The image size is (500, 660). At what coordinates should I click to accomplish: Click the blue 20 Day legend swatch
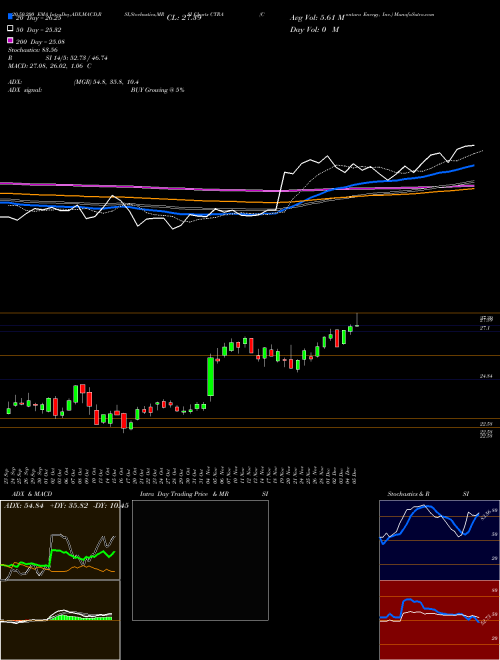[10, 17]
